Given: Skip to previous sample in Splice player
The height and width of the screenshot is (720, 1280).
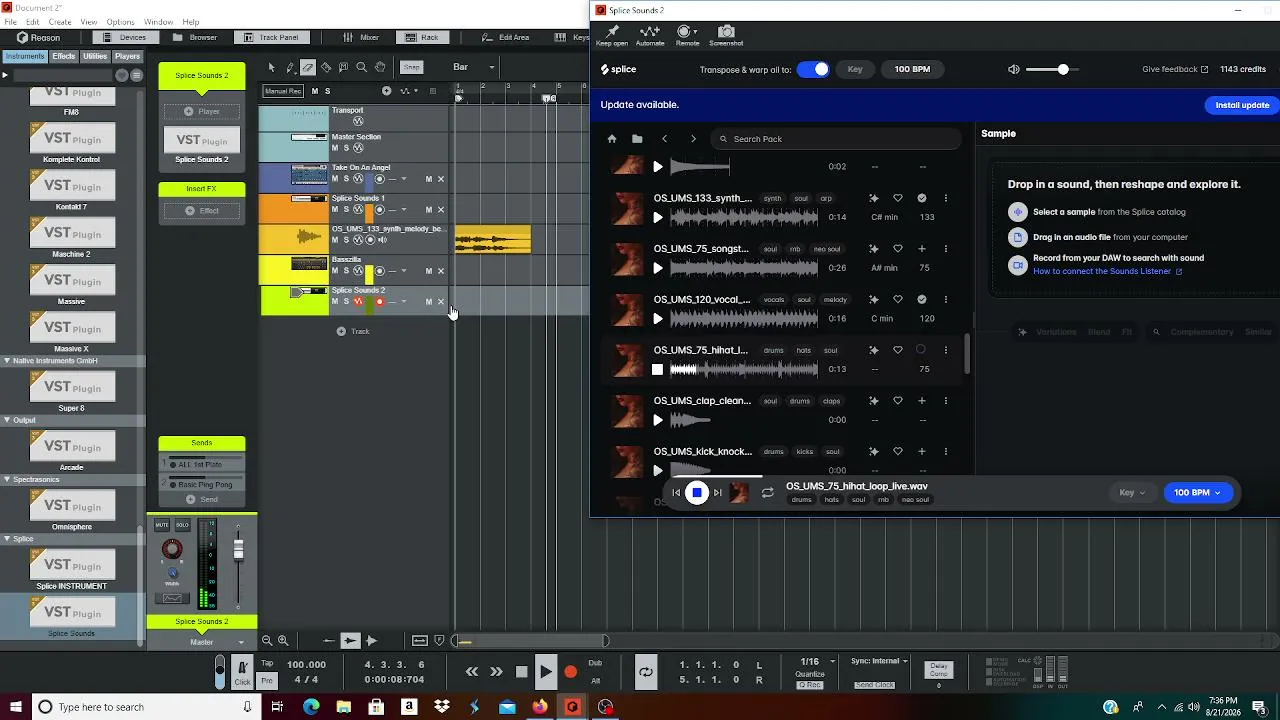Looking at the screenshot, I should coord(676,492).
